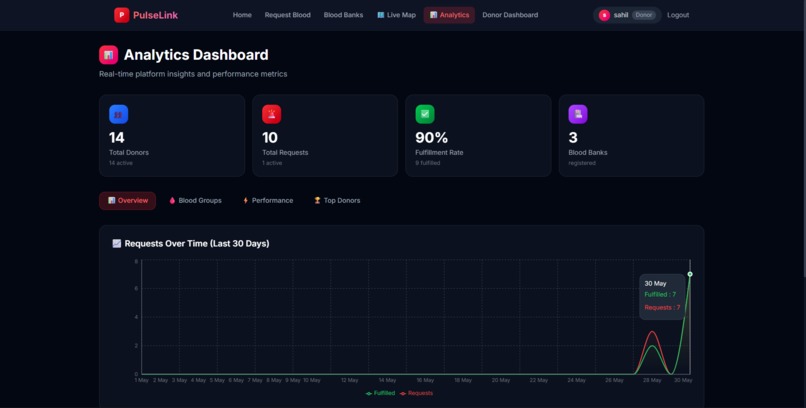Open the Request Blood page
This screenshot has height=408, width=806.
(x=287, y=15)
